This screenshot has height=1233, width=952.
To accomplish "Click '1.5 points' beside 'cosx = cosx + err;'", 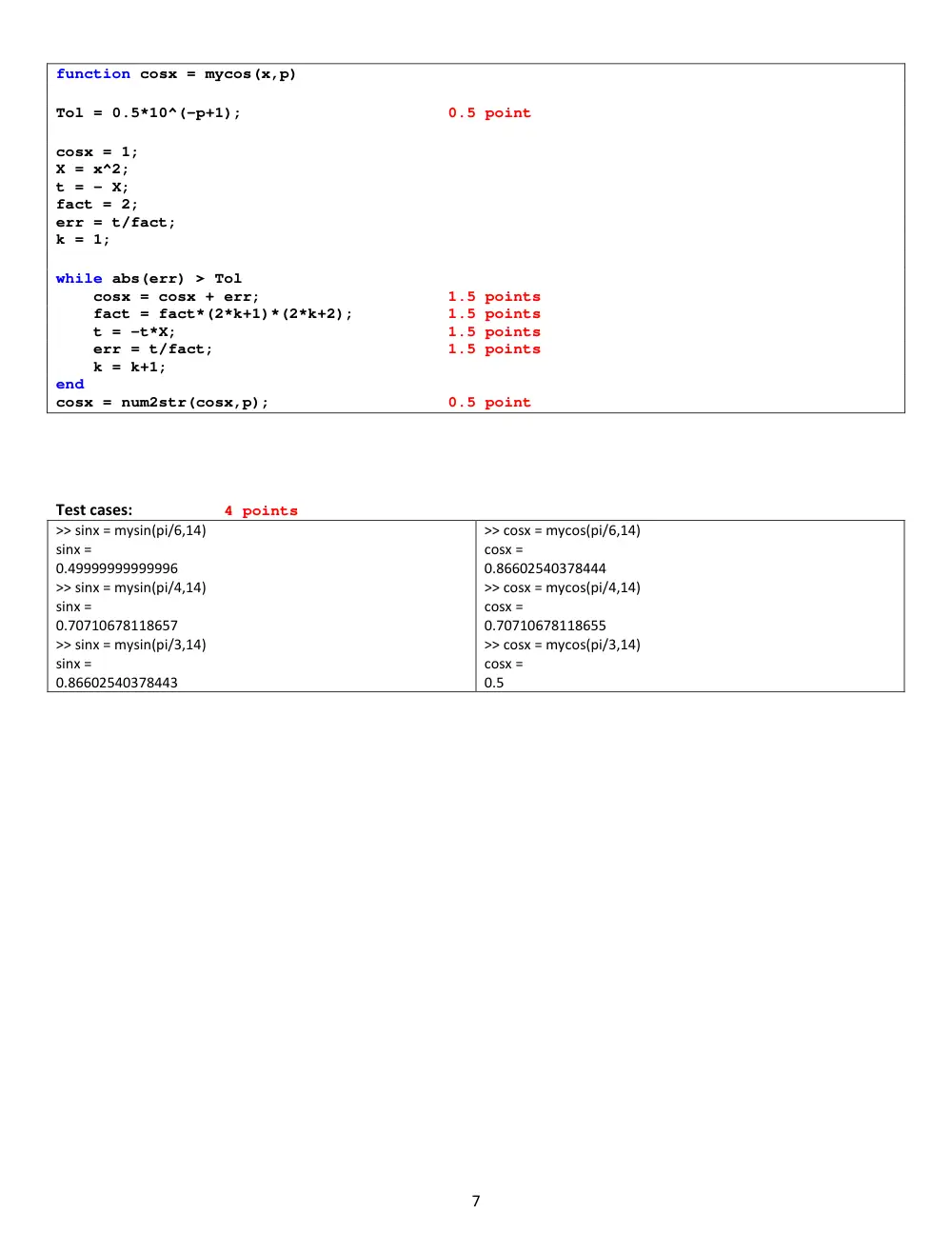I will click(494, 297).
